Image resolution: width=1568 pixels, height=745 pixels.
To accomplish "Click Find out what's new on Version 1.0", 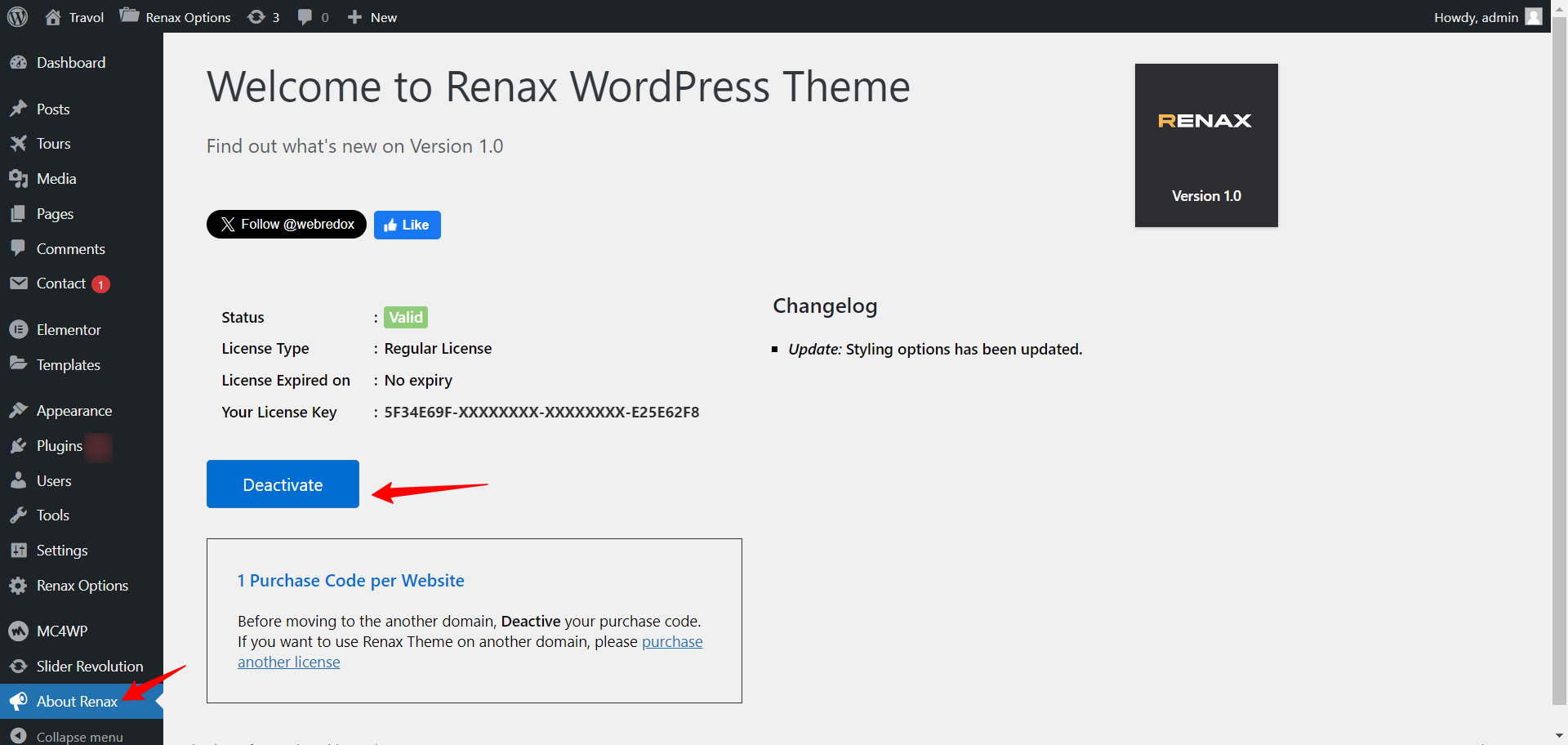I will coord(354,146).
